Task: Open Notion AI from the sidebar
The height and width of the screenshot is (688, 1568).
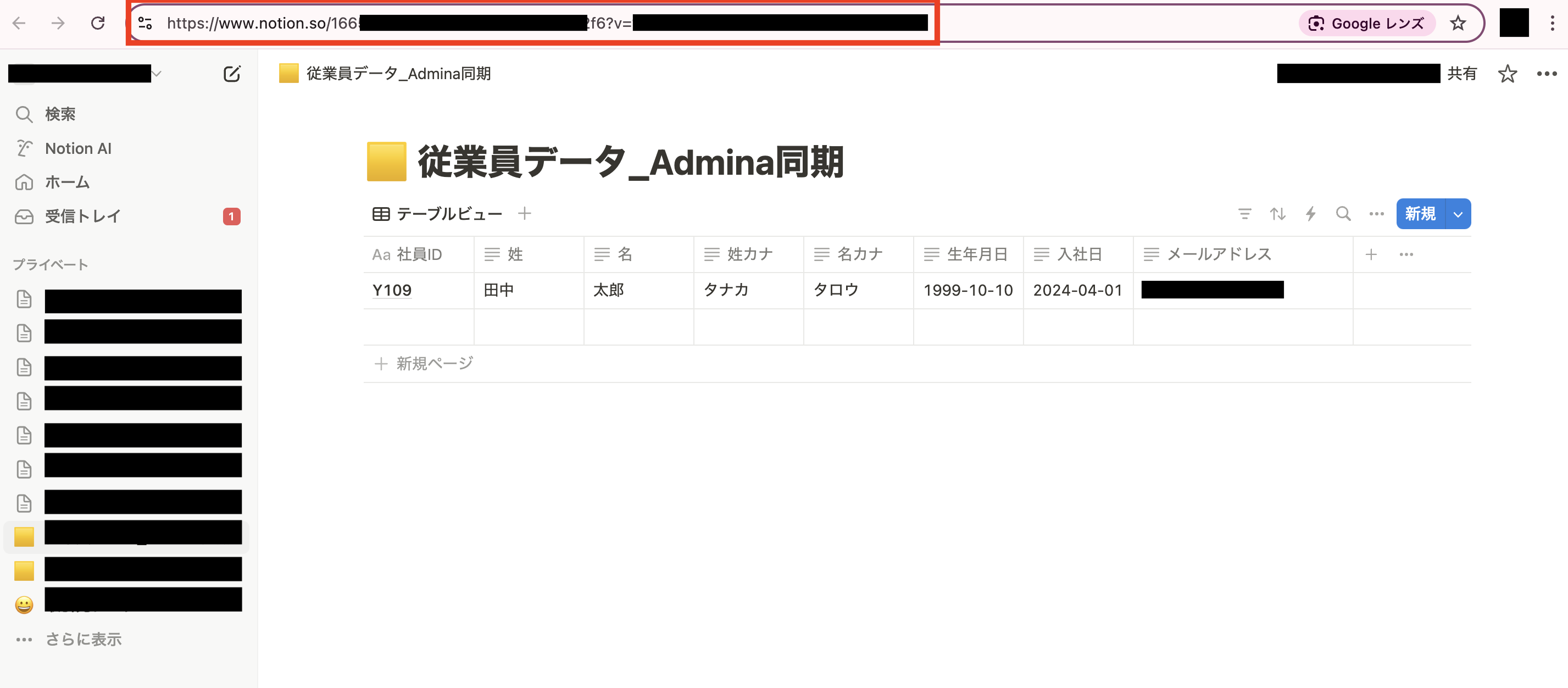Action: [77, 148]
